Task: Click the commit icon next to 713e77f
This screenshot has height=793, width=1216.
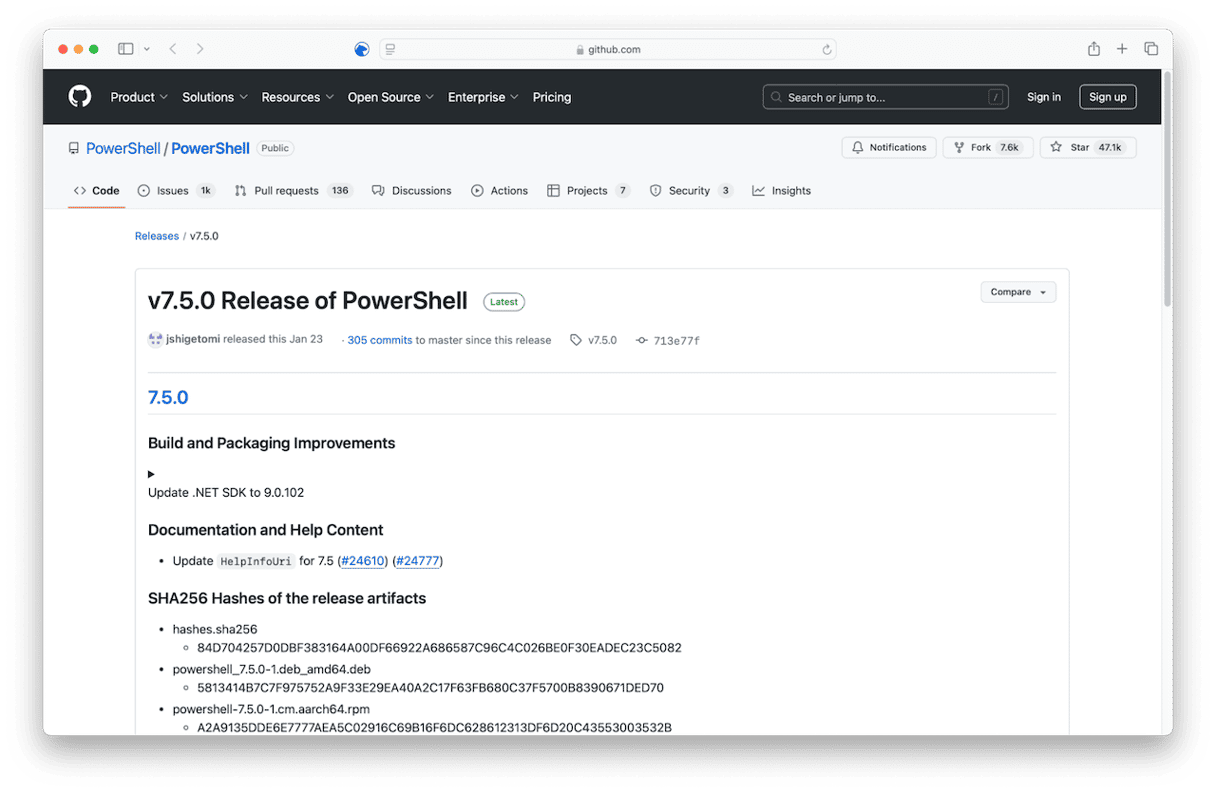Action: click(x=642, y=341)
